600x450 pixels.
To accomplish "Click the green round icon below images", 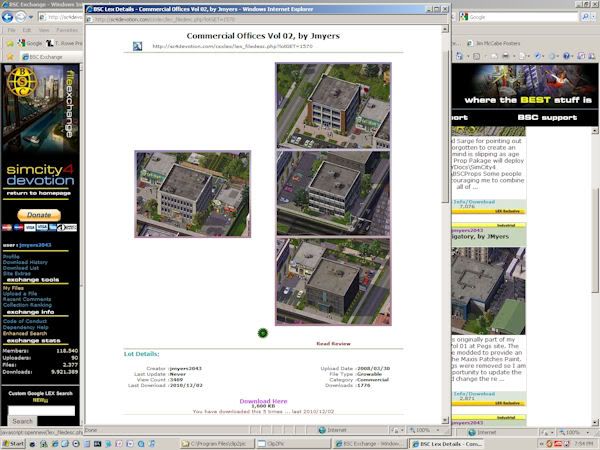I will coord(262,333).
